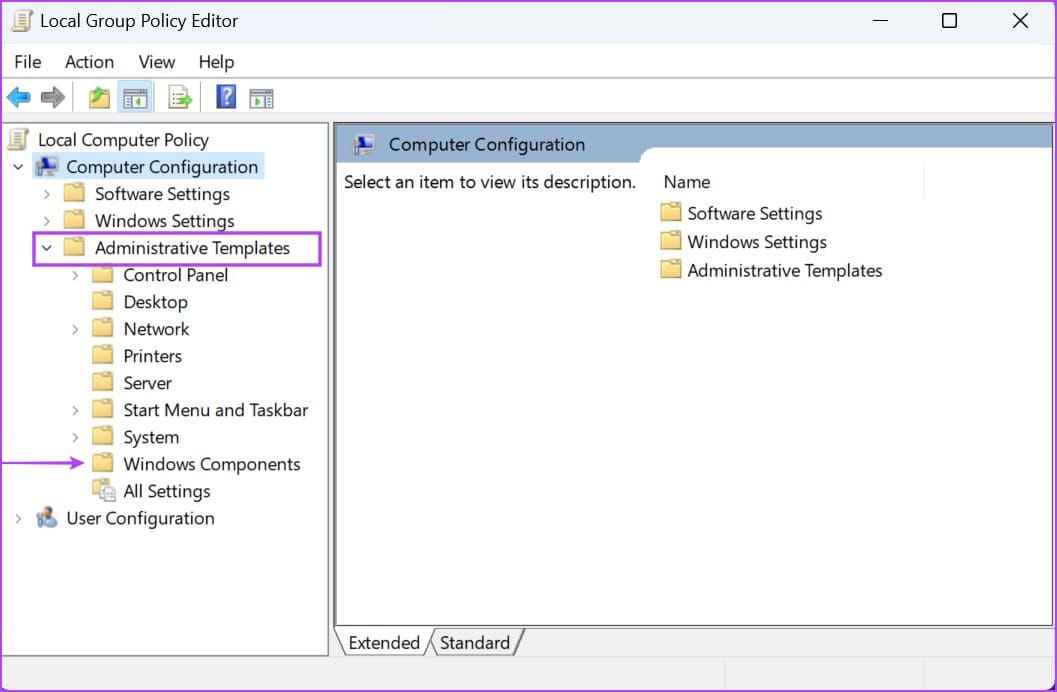1057x692 pixels.
Task: Click the Server folder icon
Action: point(102,382)
